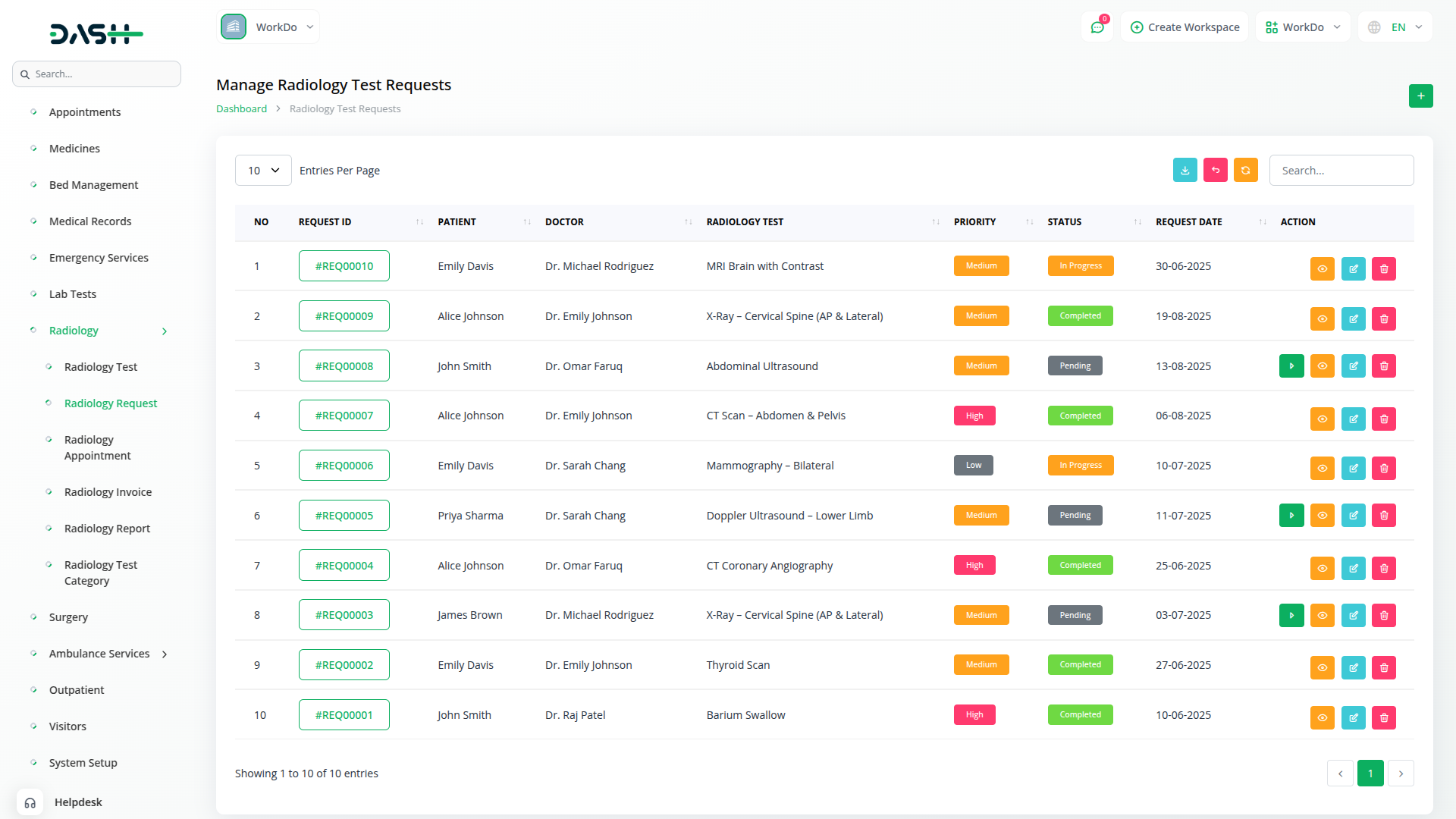
Task: Click the eye view icon for #REQ00005
Action: click(x=1322, y=516)
